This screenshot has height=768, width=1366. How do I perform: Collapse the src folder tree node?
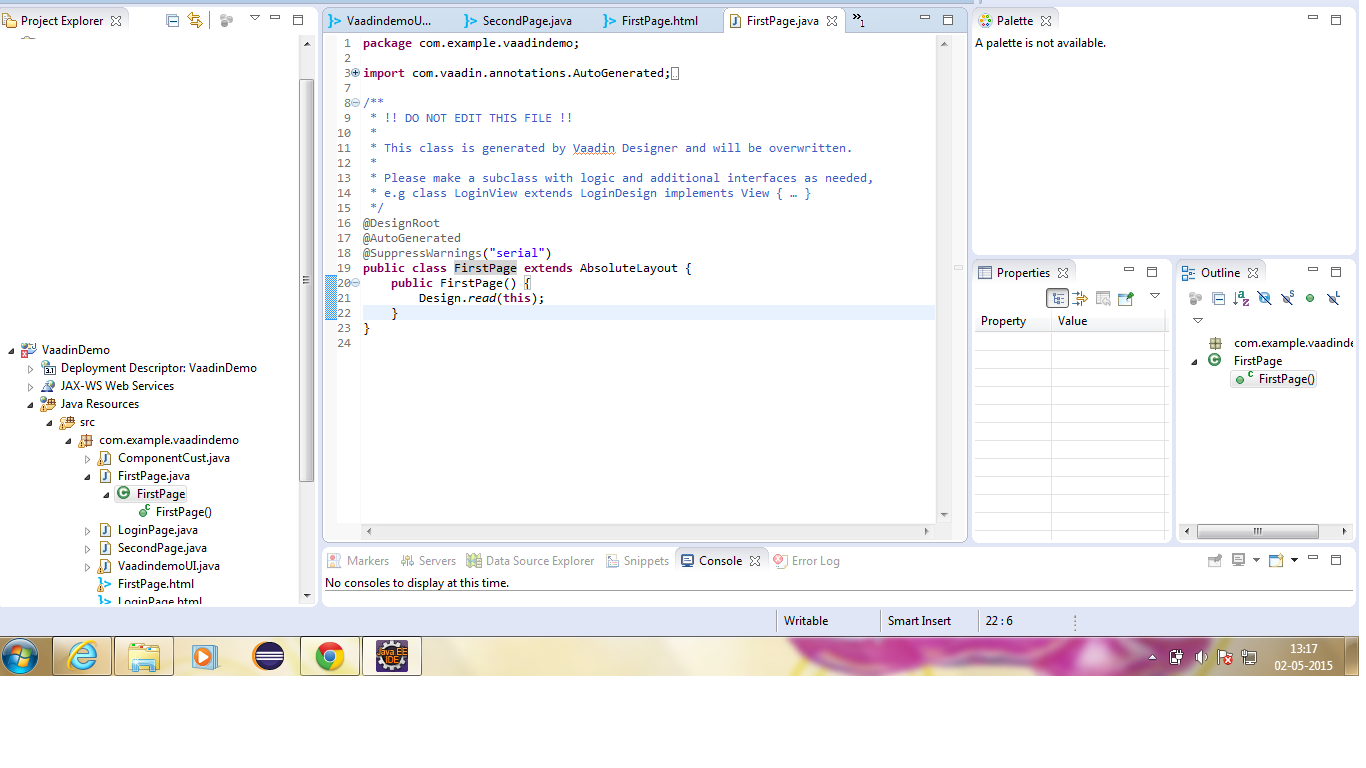[x=49, y=422]
